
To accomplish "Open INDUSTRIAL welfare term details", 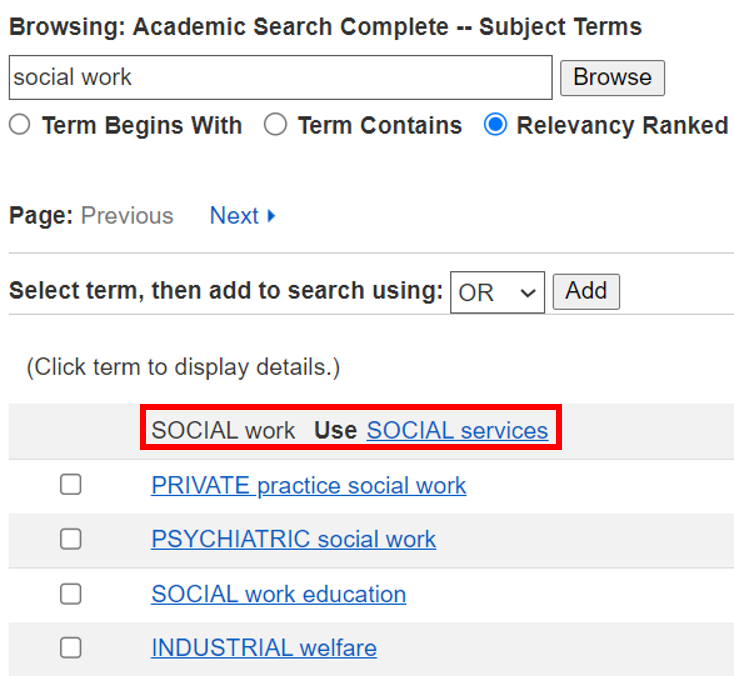I will [264, 648].
